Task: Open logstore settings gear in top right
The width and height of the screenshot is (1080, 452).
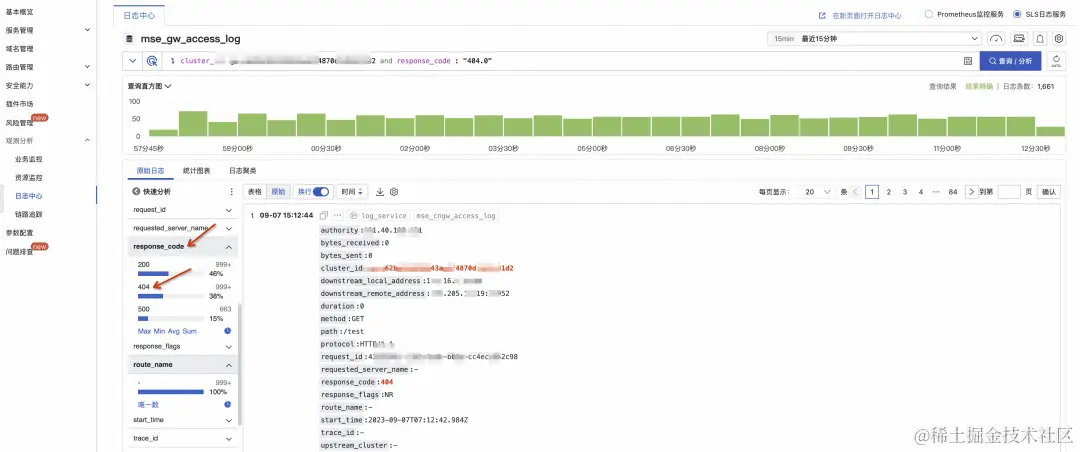Action: click(1059, 39)
